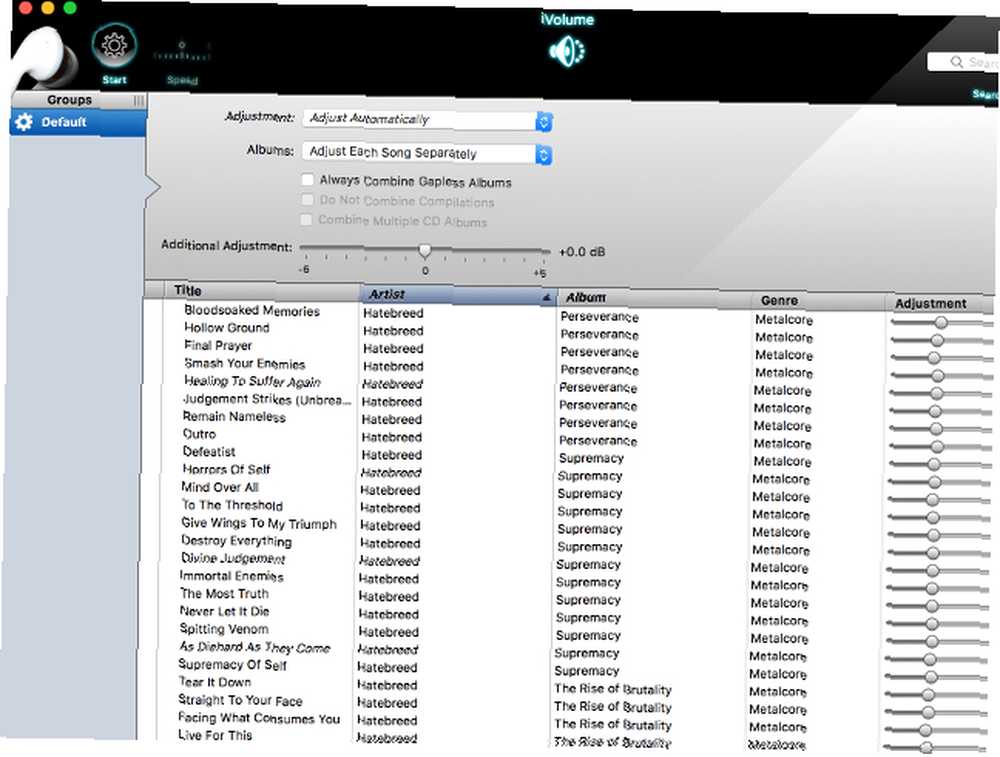
Task: Select song "As Diehard As They Come"
Action: pyautogui.click(x=254, y=647)
